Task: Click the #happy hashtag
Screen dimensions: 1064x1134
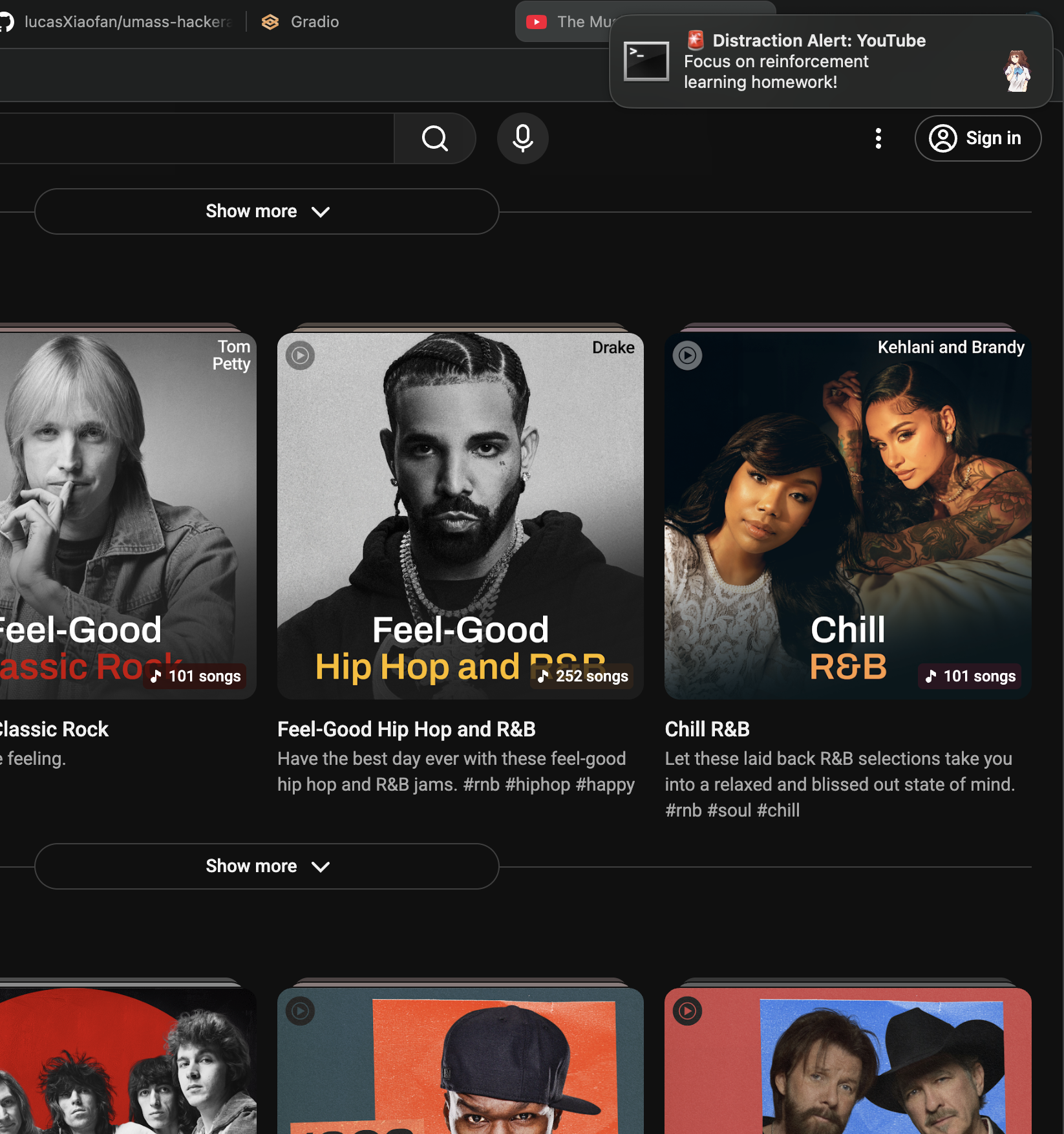Action: point(605,784)
